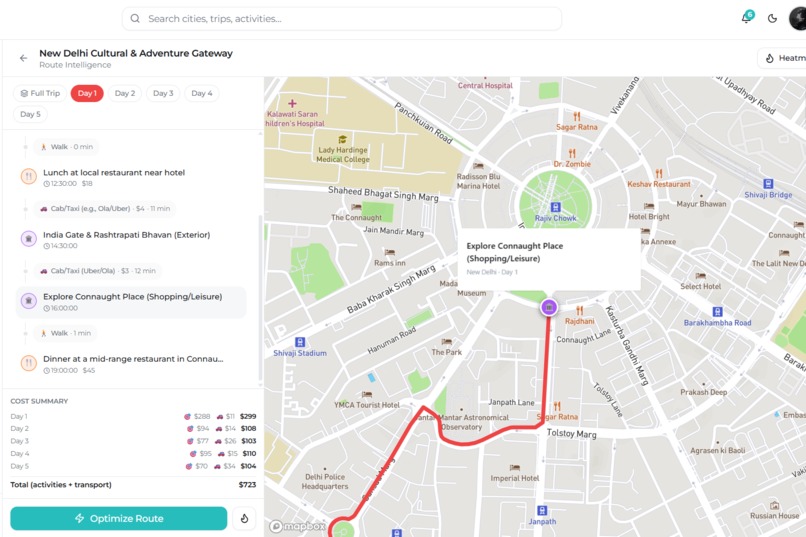Click the Walk 0 min segment
Image resolution: width=806 pixels, height=537 pixels.
pos(66,147)
